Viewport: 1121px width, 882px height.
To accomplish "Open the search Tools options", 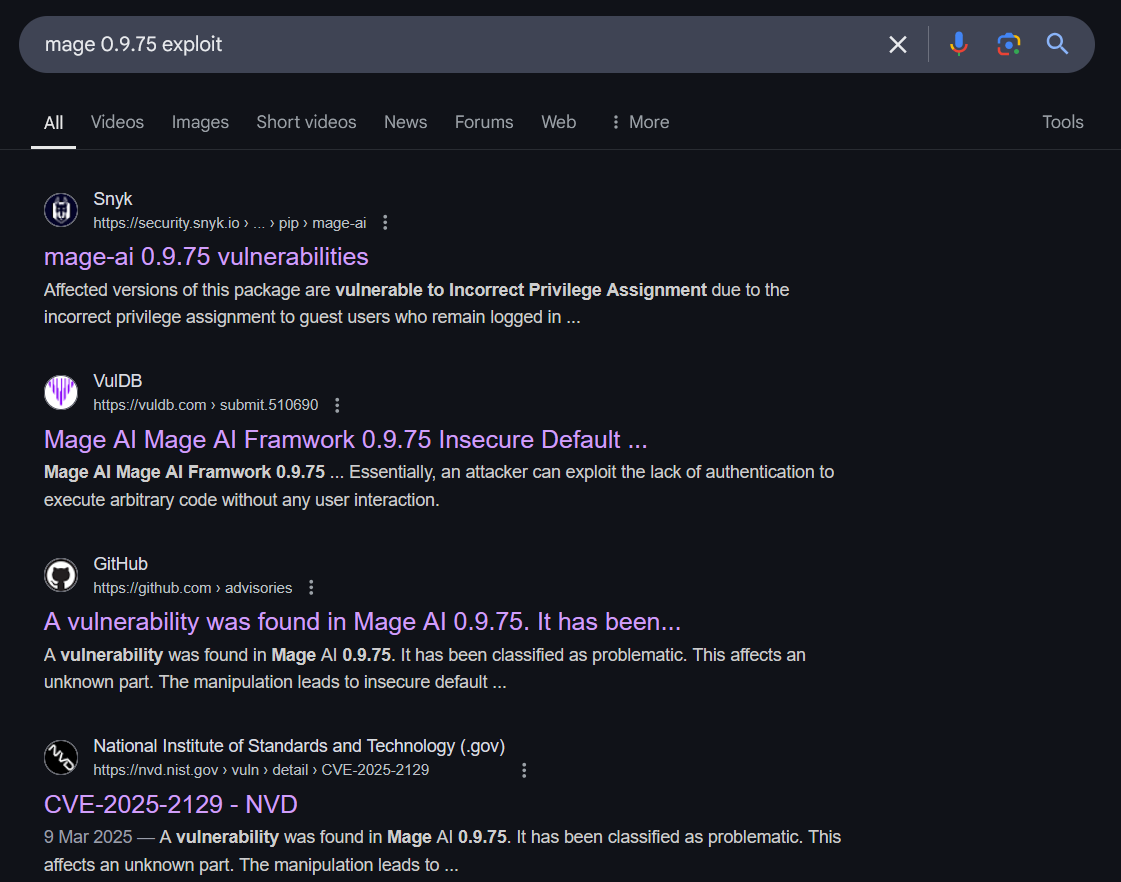I will (1062, 122).
